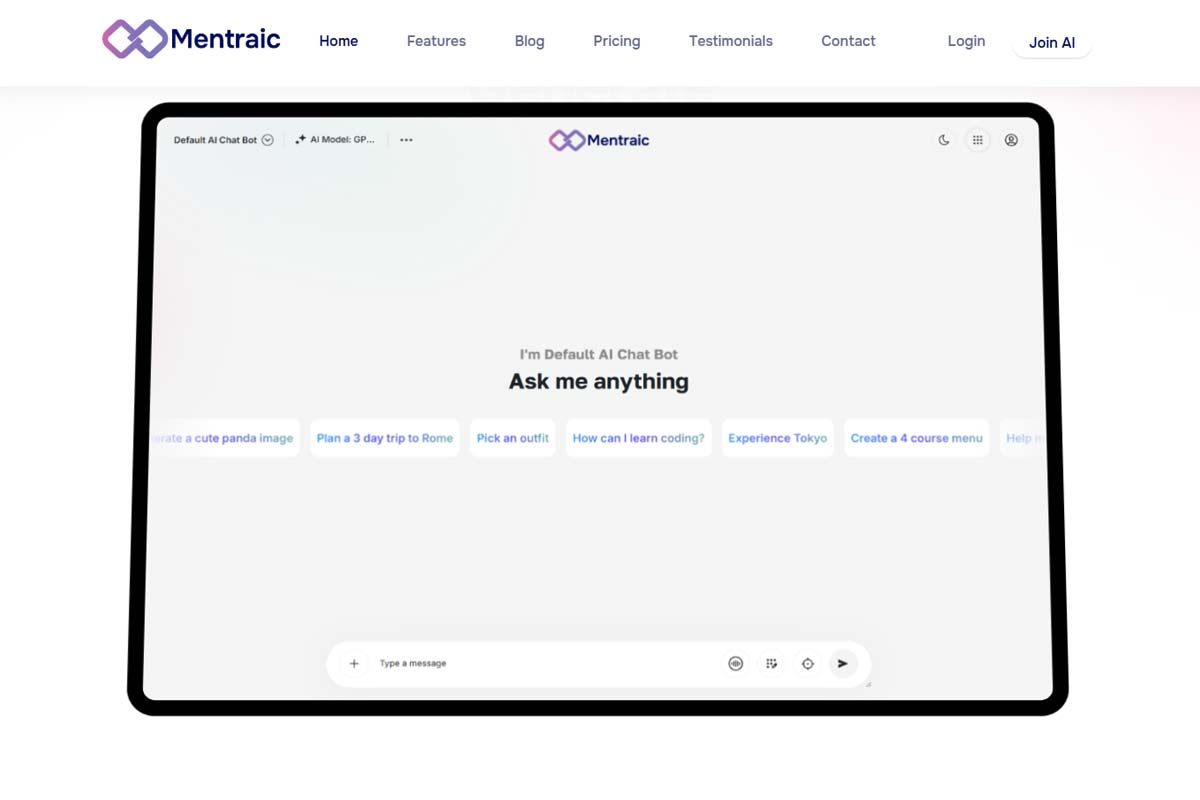The image size is (1200, 800).
Task: Toggle dark mode with the moon icon
Action: [943, 140]
